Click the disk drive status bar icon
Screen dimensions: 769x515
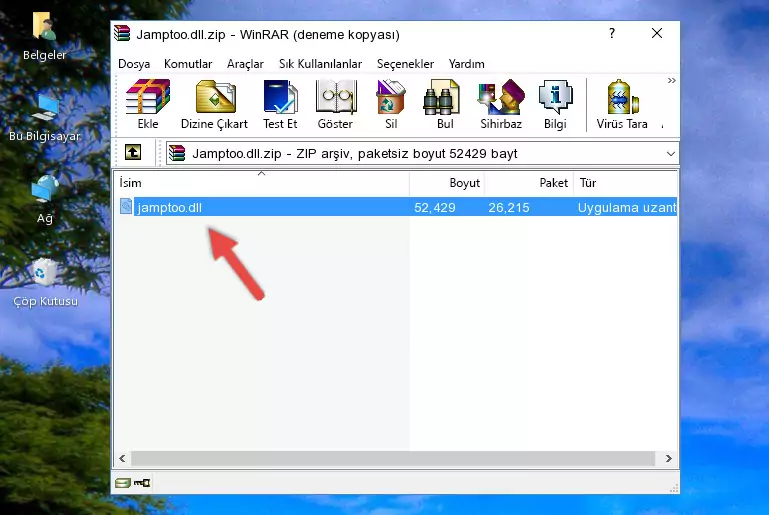tap(123, 483)
